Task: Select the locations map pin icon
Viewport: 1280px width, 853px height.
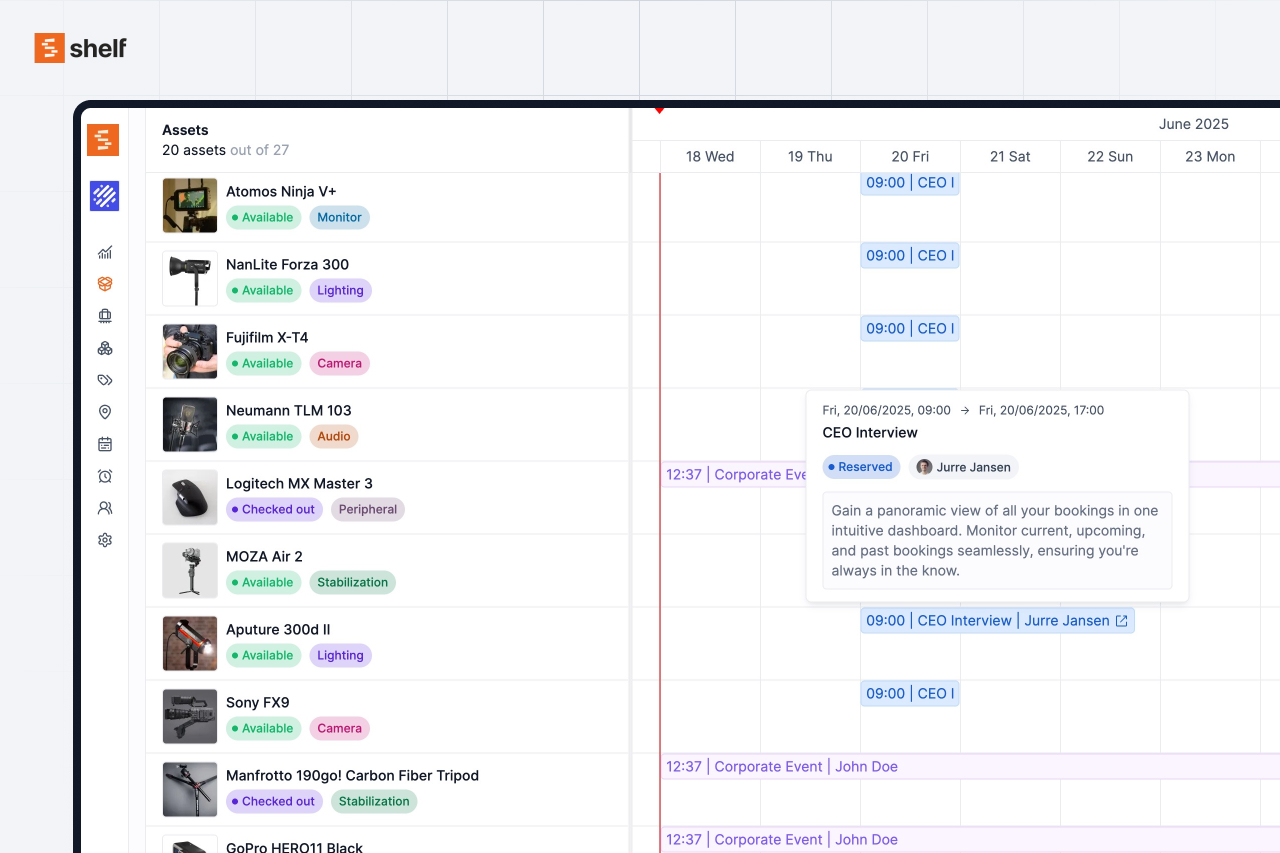Action: pos(104,411)
